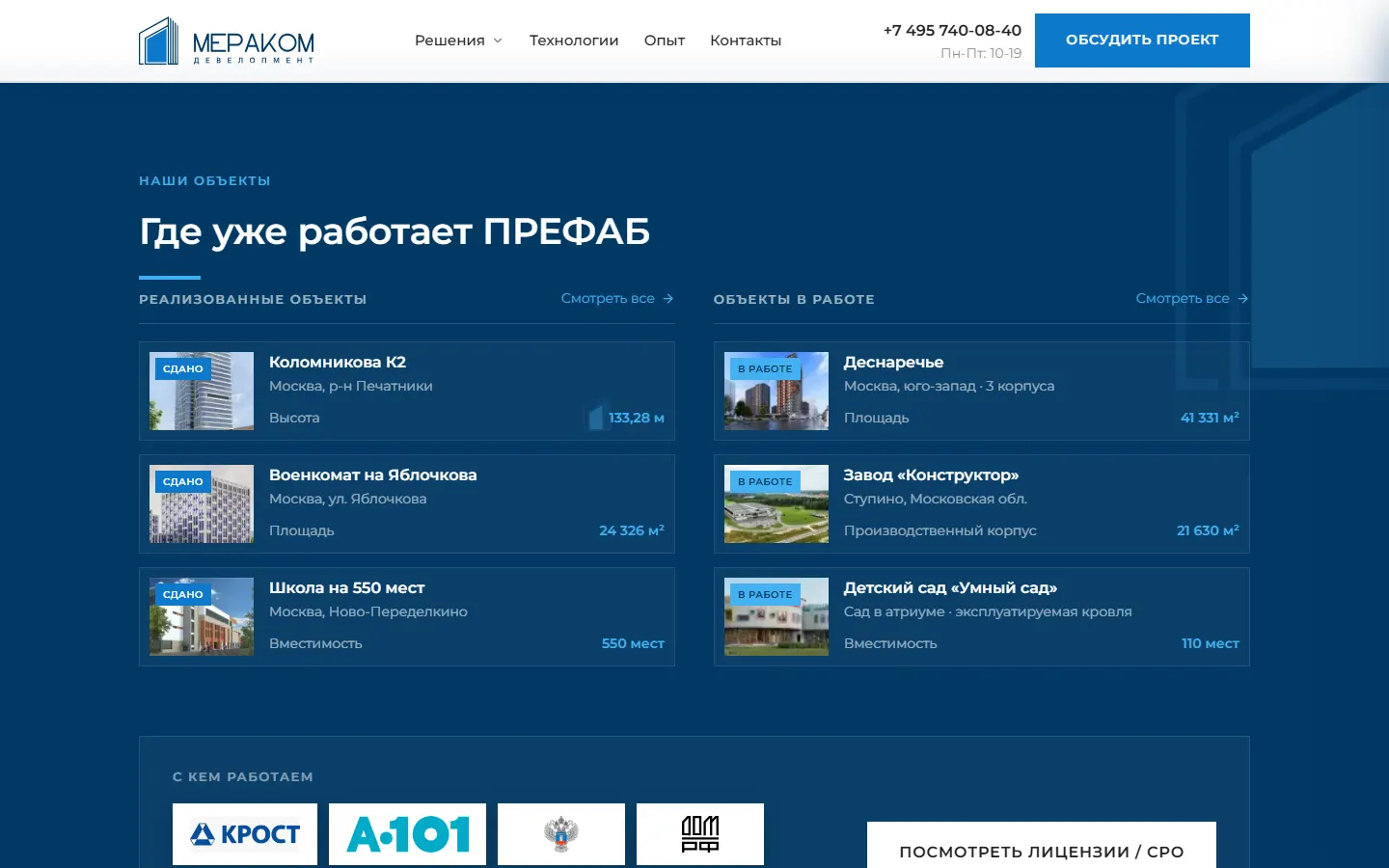Viewport: 1389px width, 868px height.
Task: Click the В РАБОТЕ badge on Деснаречье
Action: coord(765,368)
